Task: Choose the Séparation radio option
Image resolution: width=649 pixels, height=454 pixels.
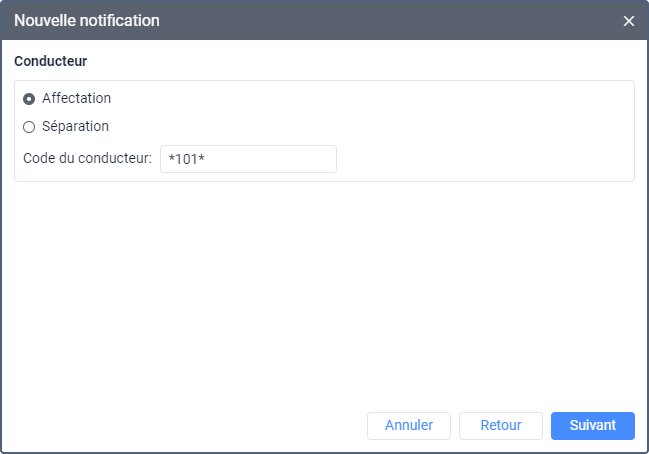Action: tap(29, 127)
